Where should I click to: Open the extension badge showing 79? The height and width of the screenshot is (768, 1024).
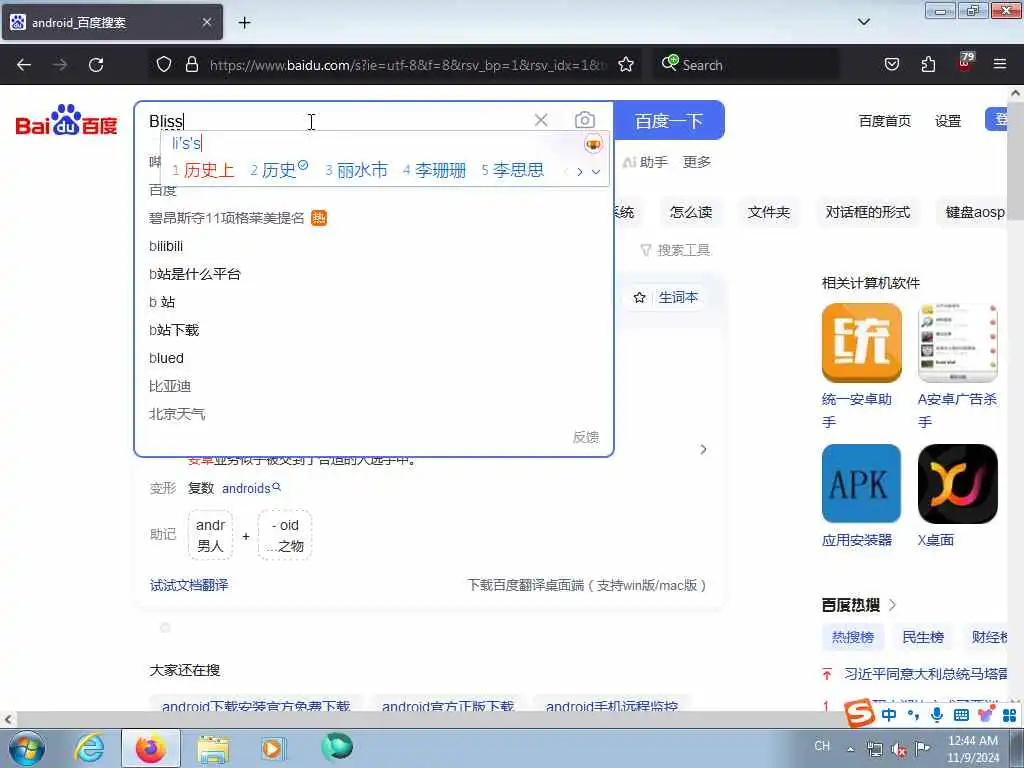coord(965,62)
